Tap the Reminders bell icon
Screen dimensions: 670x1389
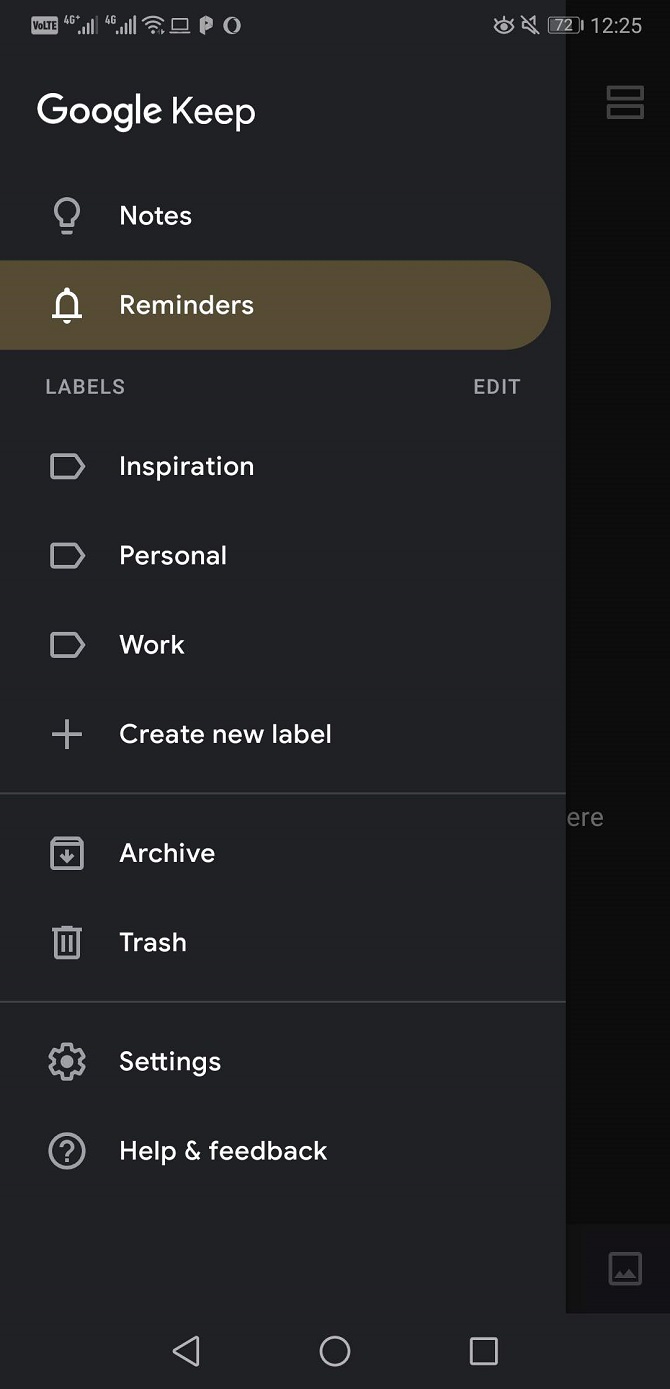click(67, 306)
